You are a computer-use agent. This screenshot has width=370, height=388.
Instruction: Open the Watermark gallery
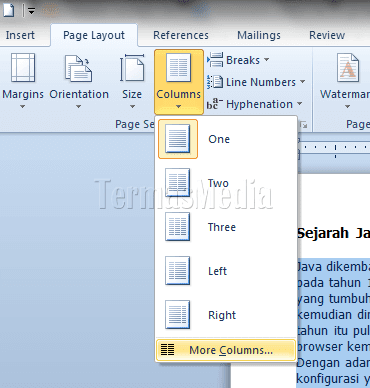pyautogui.click(x=345, y=81)
